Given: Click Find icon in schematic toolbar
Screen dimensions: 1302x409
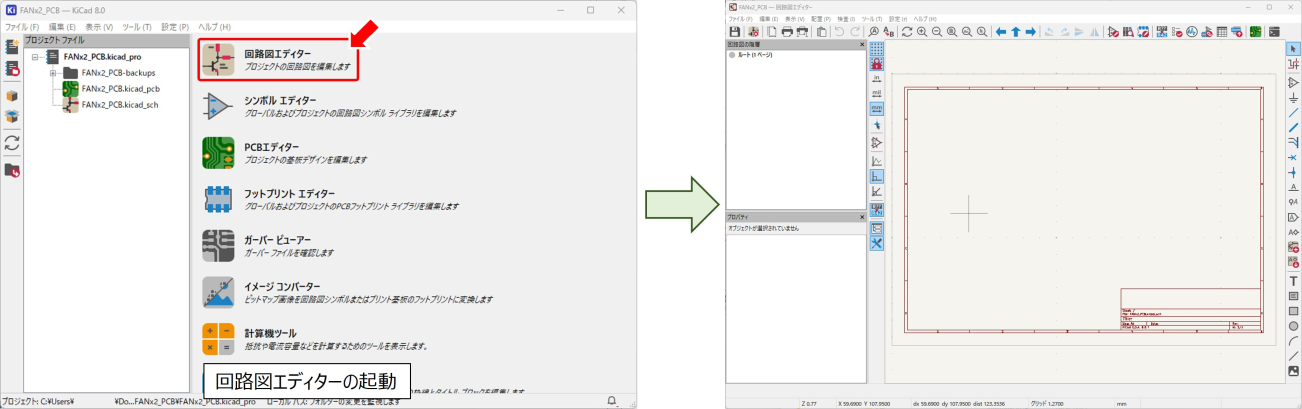Looking at the screenshot, I should click(x=874, y=32).
